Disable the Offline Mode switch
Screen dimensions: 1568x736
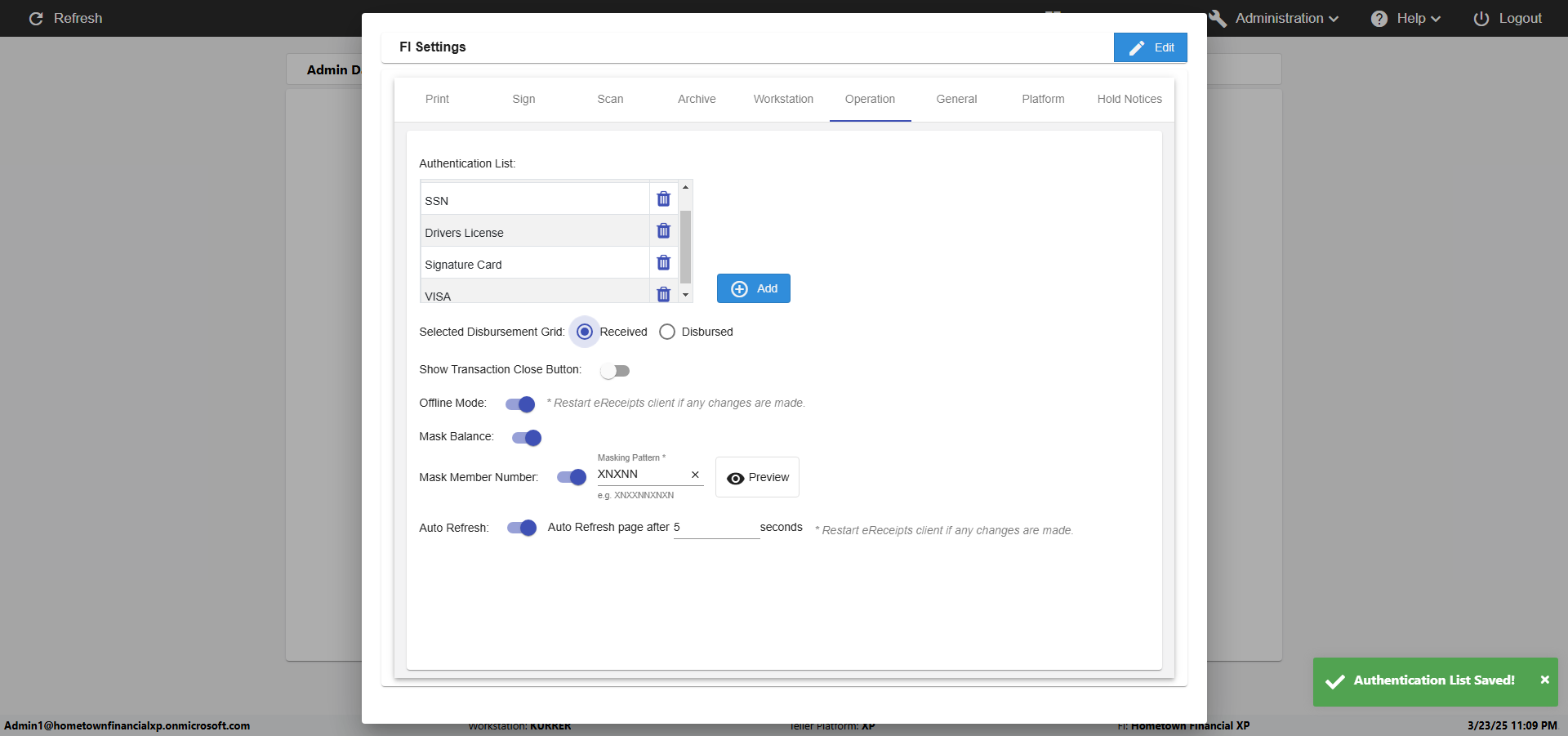click(520, 404)
